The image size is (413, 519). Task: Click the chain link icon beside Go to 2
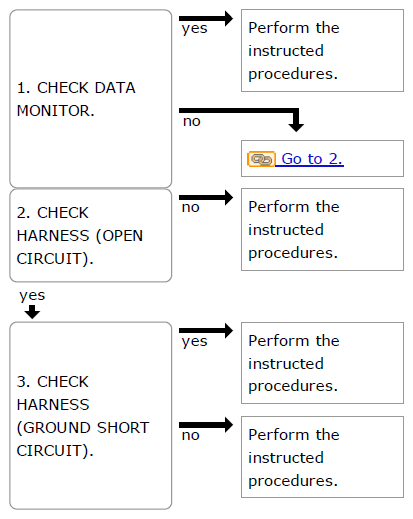261,159
